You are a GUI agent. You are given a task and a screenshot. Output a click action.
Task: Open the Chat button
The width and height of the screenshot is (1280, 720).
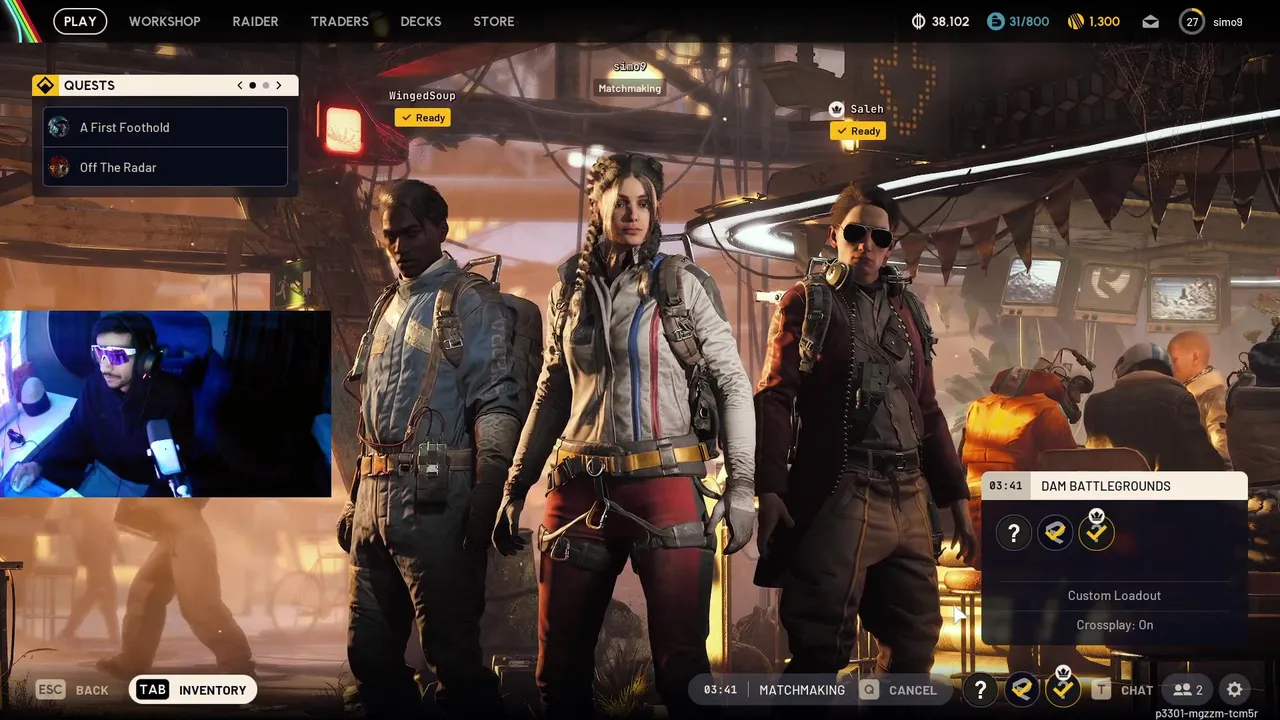1122,690
